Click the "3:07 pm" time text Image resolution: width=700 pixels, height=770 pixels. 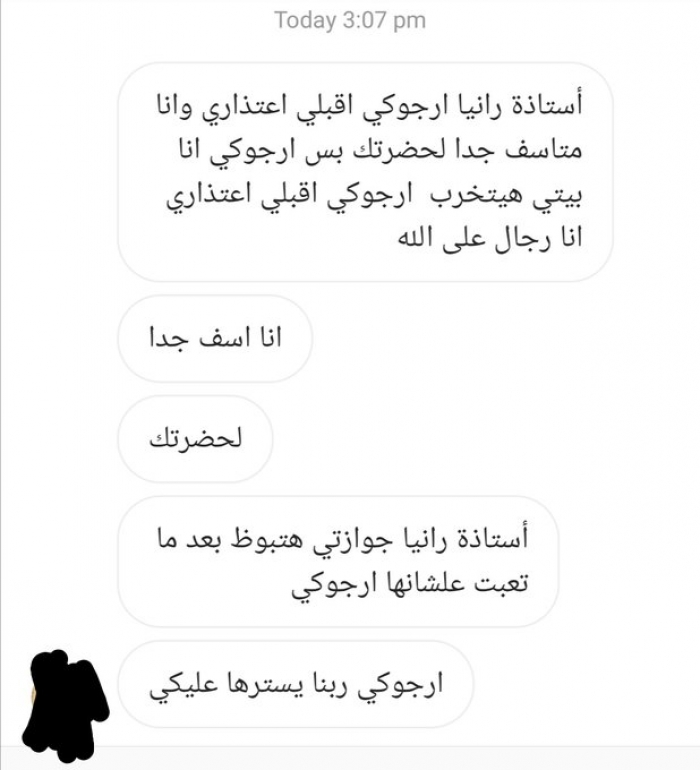384,21
